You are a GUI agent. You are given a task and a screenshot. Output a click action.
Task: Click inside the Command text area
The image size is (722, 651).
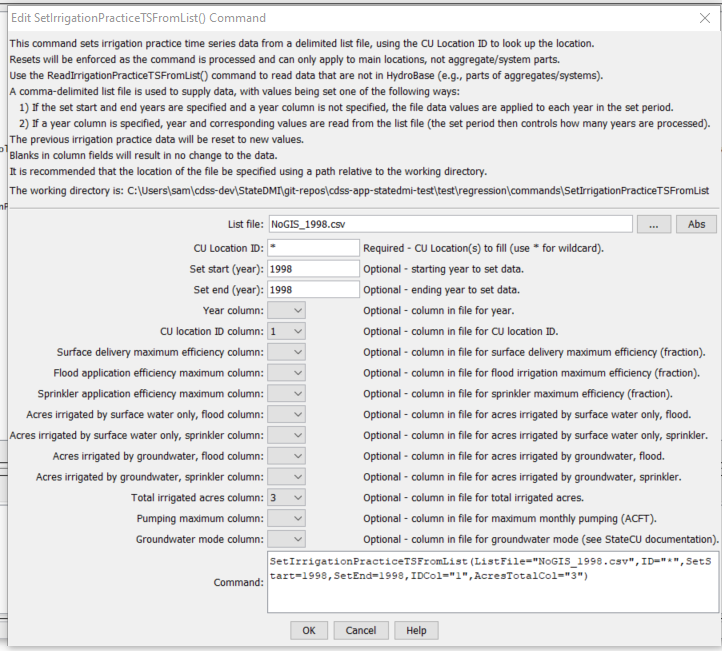(493, 582)
